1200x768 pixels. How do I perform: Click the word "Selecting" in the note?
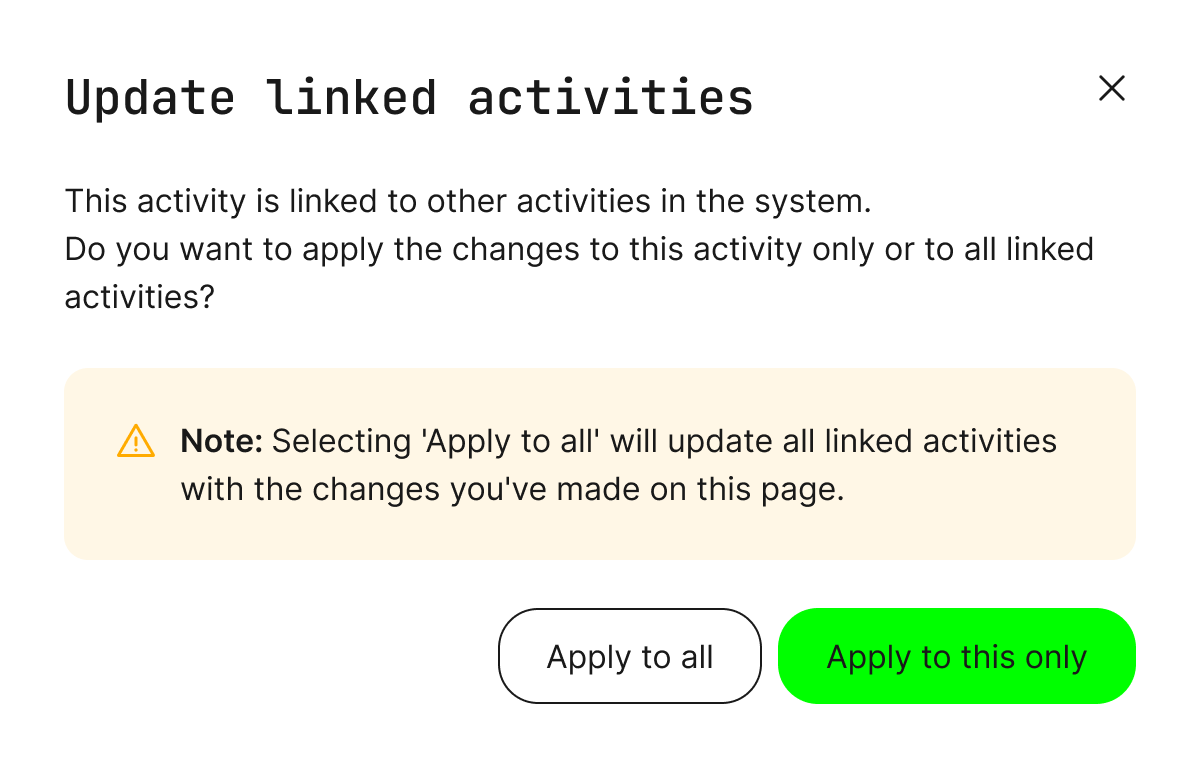341,441
